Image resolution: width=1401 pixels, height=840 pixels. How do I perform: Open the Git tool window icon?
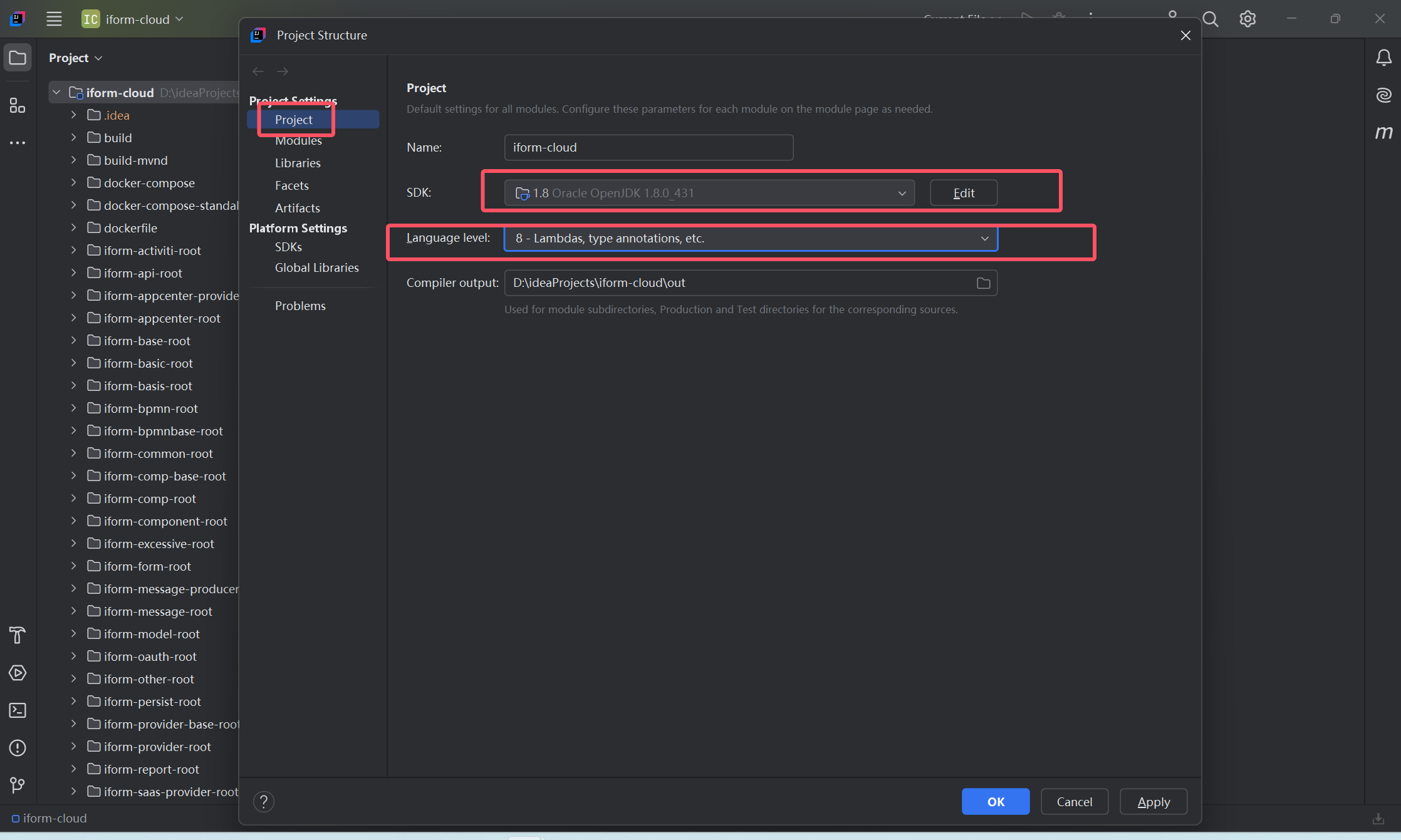pyautogui.click(x=18, y=786)
